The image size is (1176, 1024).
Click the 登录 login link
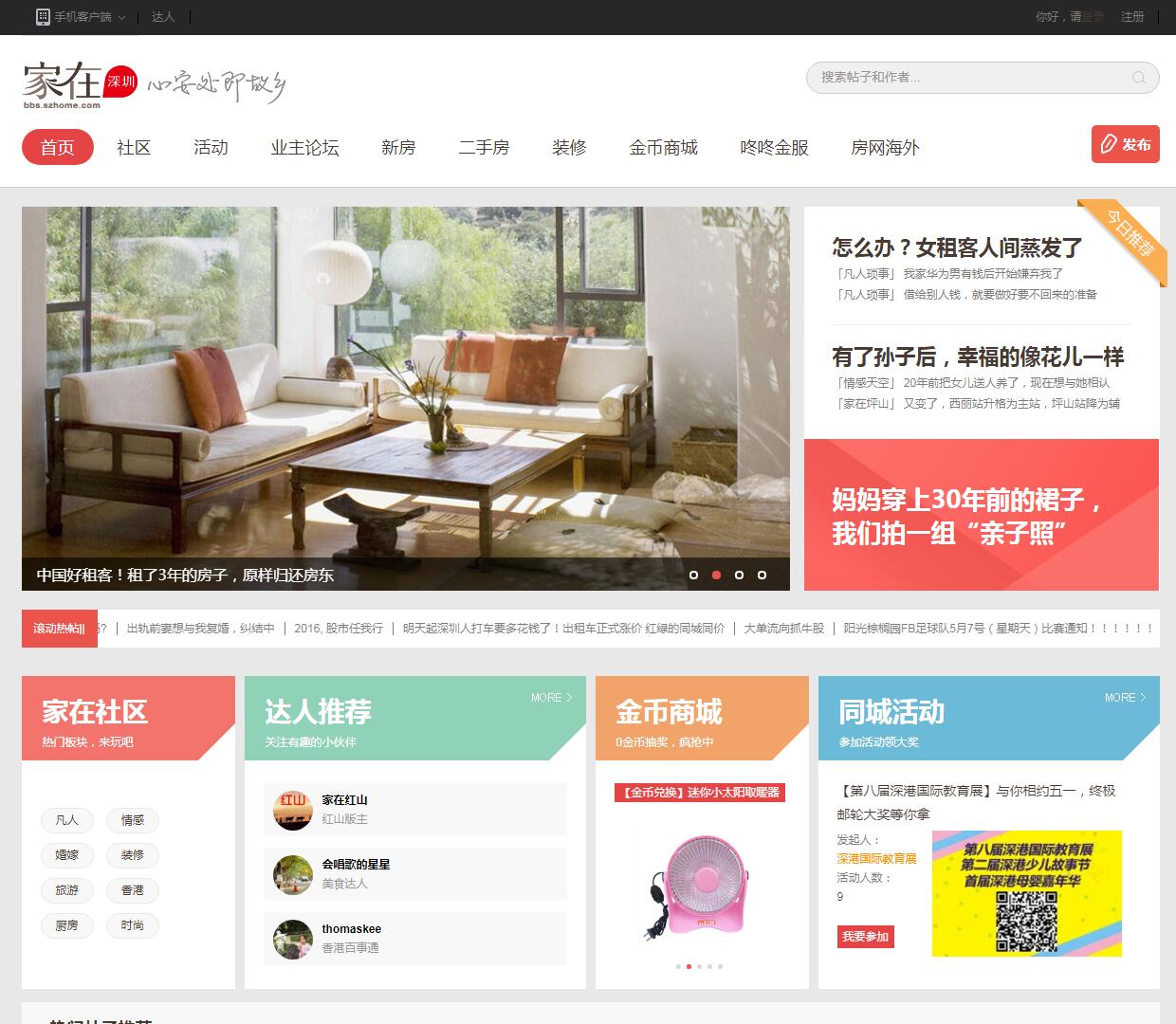[x=1093, y=17]
